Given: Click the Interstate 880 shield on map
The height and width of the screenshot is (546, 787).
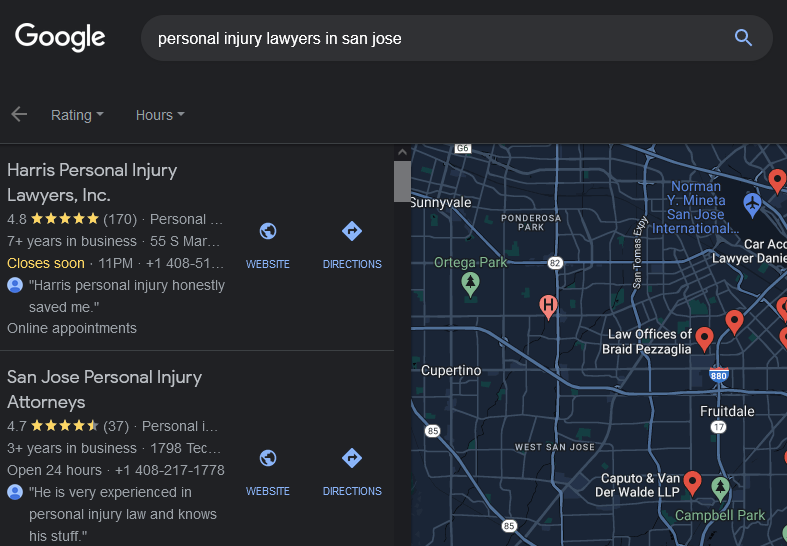Looking at the screenshot, I should click(719, 375).
